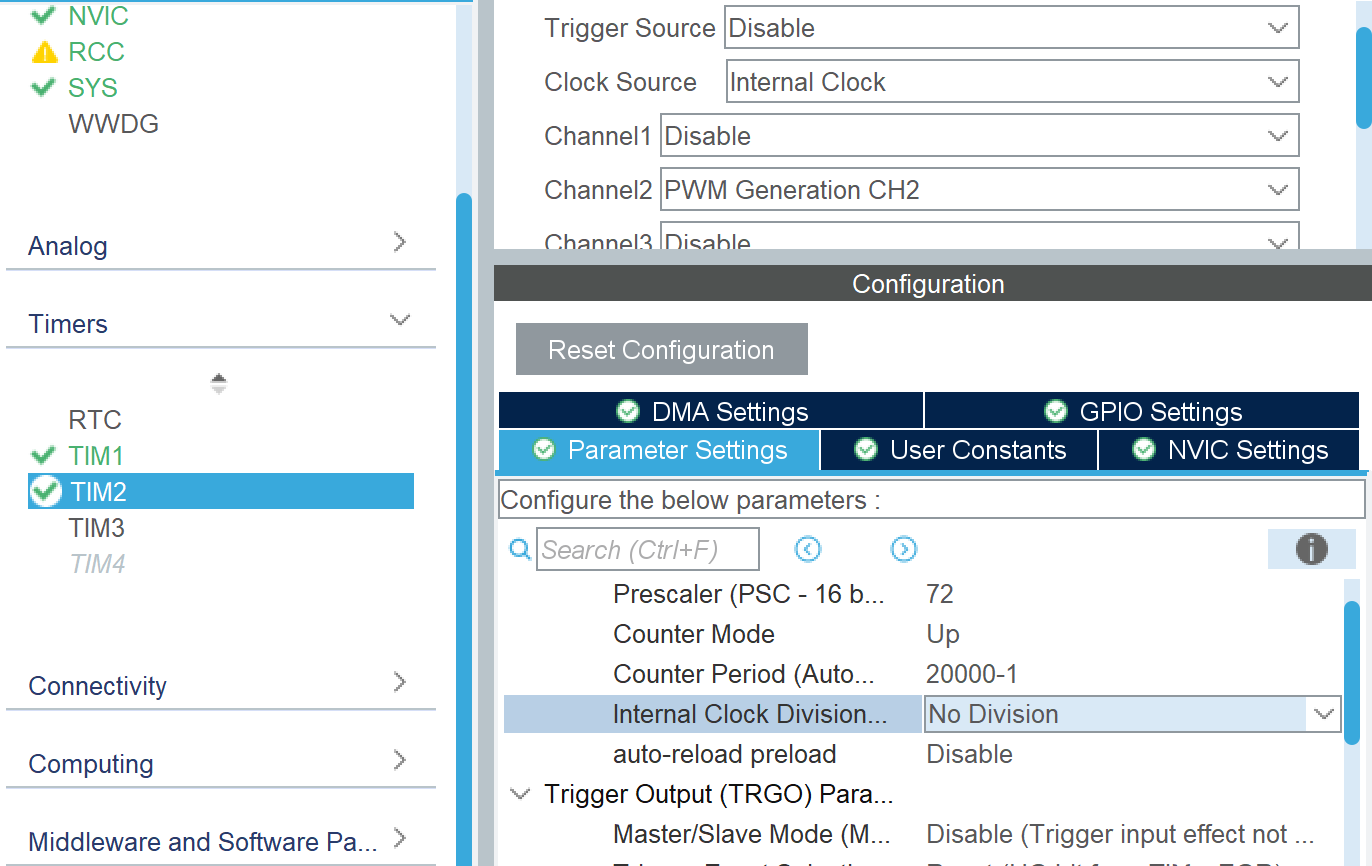
Task: Open the Channel1 dropdown
Action: tap(980, 136)
